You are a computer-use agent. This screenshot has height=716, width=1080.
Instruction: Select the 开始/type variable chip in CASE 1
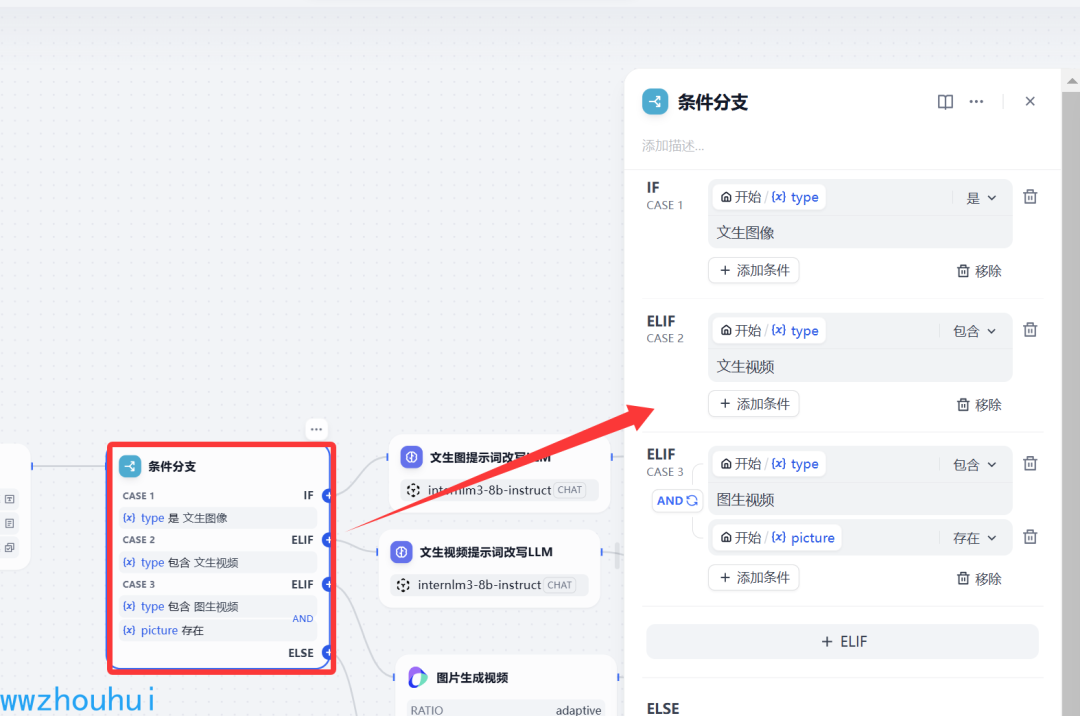click(x=769, y=198)
